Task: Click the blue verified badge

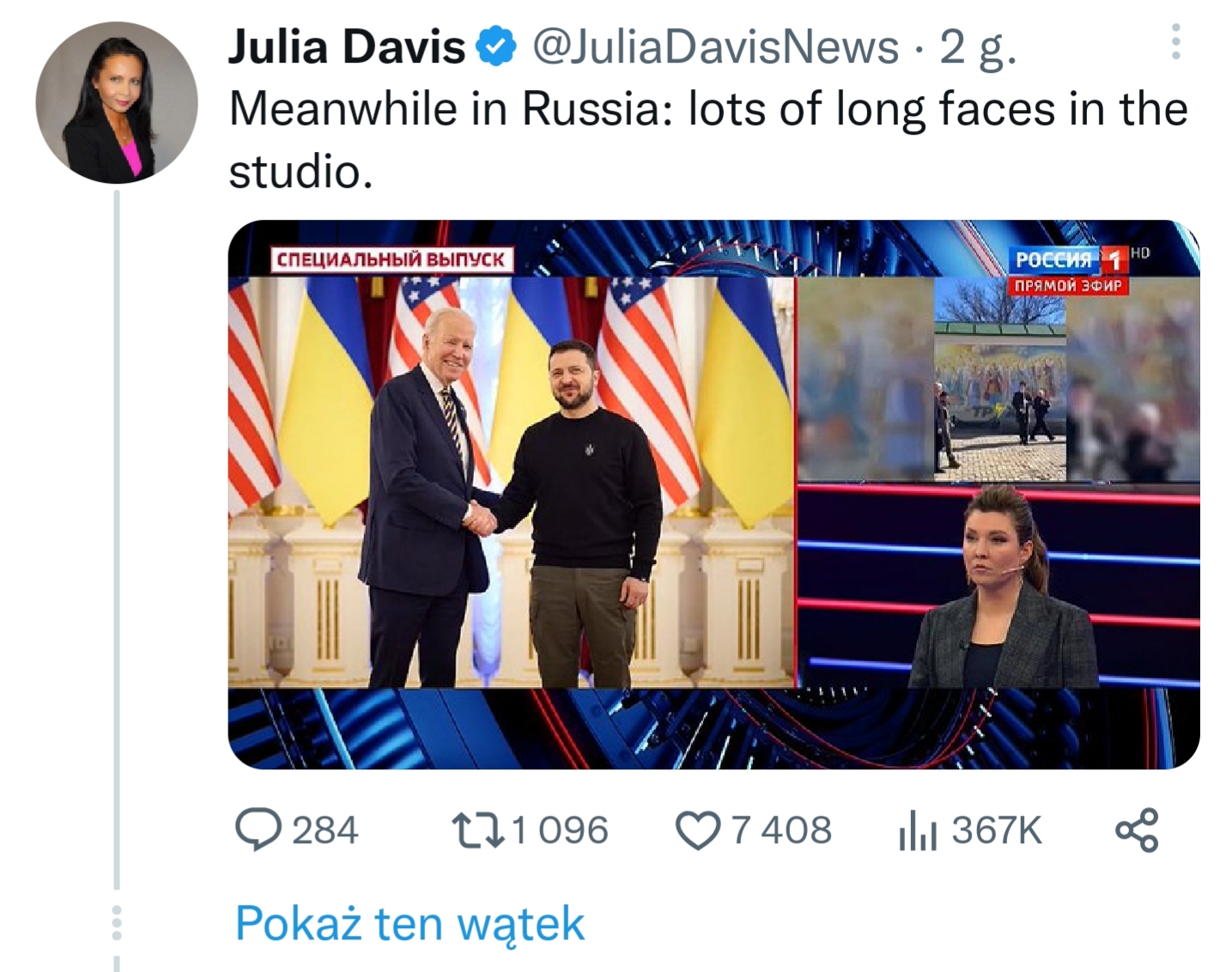Action: click(x=496, y=46)
